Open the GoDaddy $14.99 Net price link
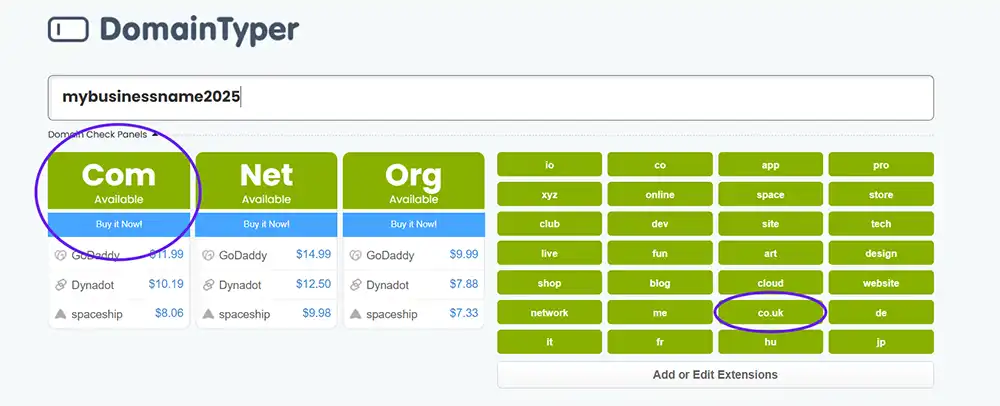This screenshot has width=1000, height=406. click(313, 255)
